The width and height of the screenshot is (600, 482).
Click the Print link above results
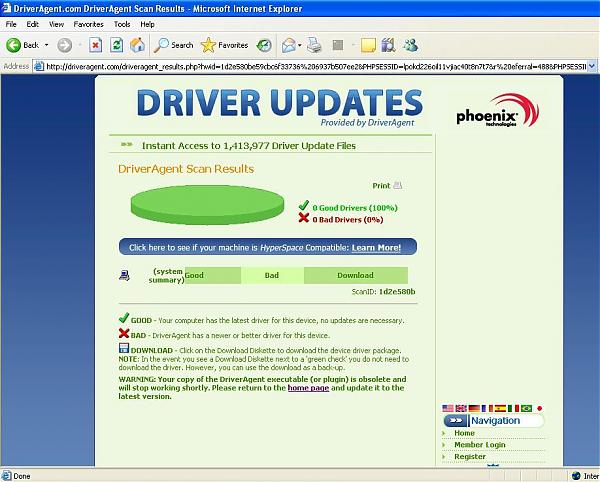point(381,186)
